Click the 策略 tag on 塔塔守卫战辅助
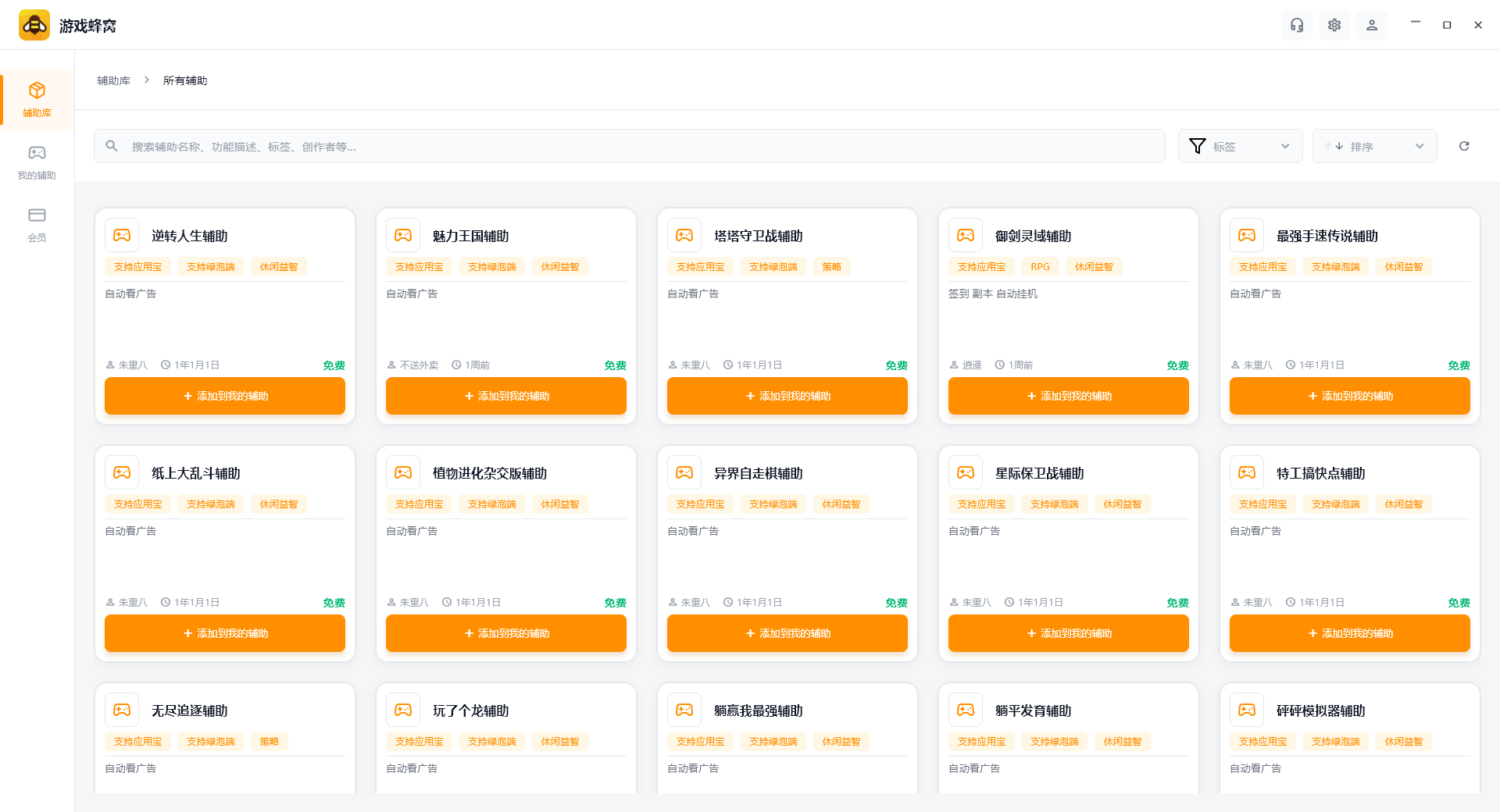This screenshot has width=1500, height=812. [831, 267]
